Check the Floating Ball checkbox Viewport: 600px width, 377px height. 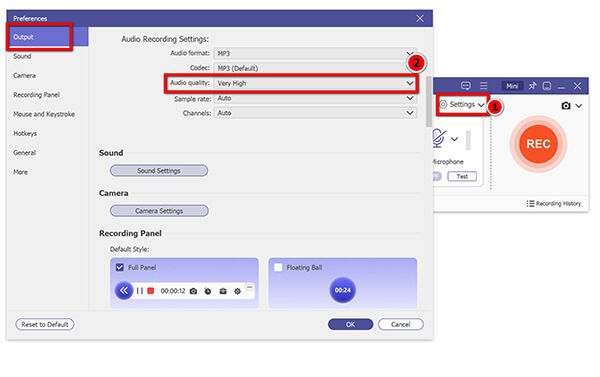point(278,267)
